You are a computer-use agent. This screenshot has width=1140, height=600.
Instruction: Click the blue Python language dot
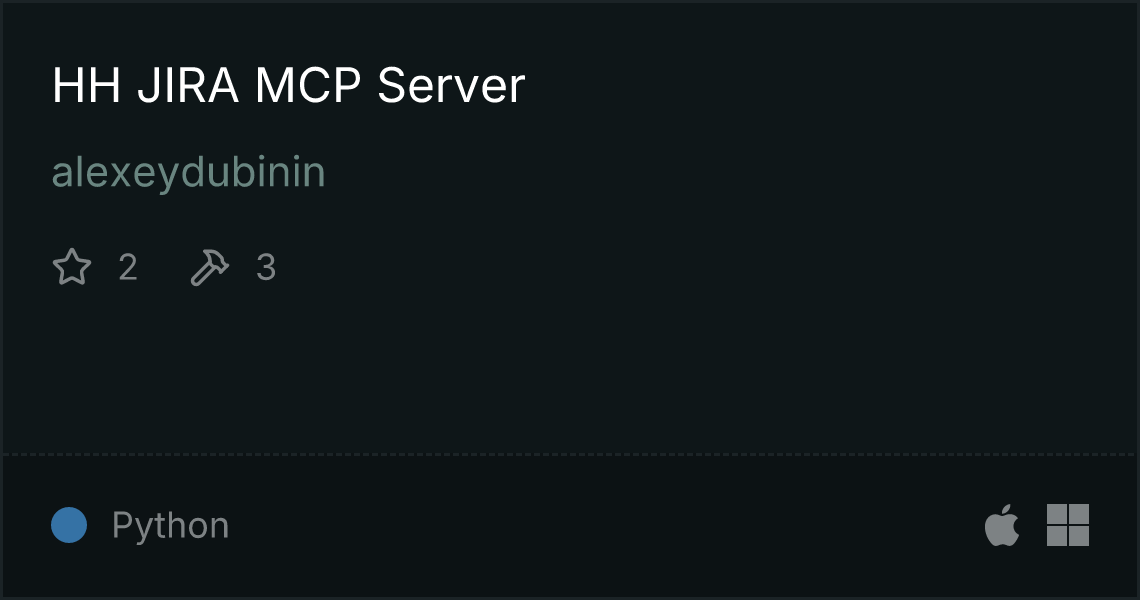pos(69,525)
